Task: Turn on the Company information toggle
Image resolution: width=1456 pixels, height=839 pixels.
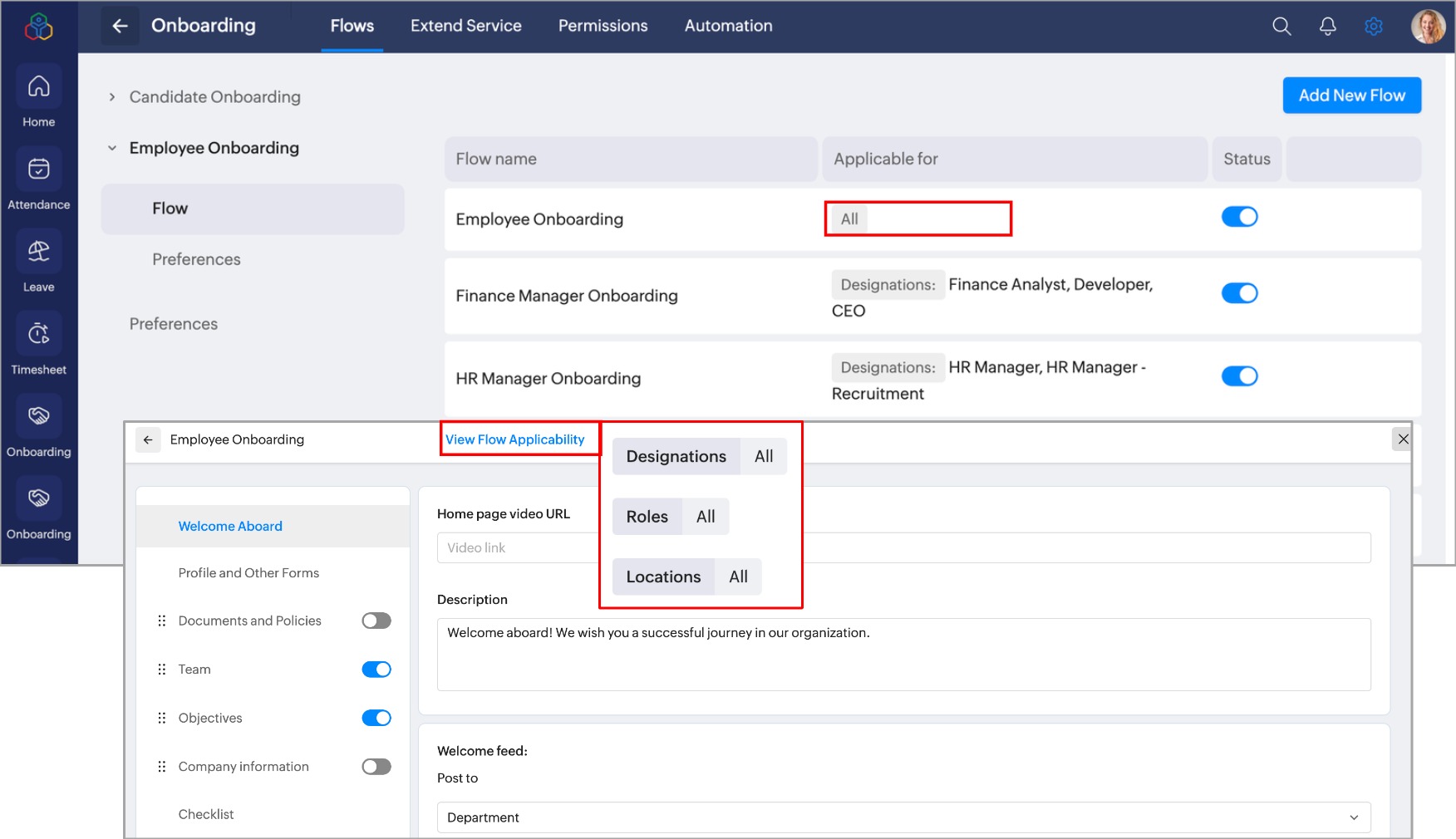Action: 376,767
